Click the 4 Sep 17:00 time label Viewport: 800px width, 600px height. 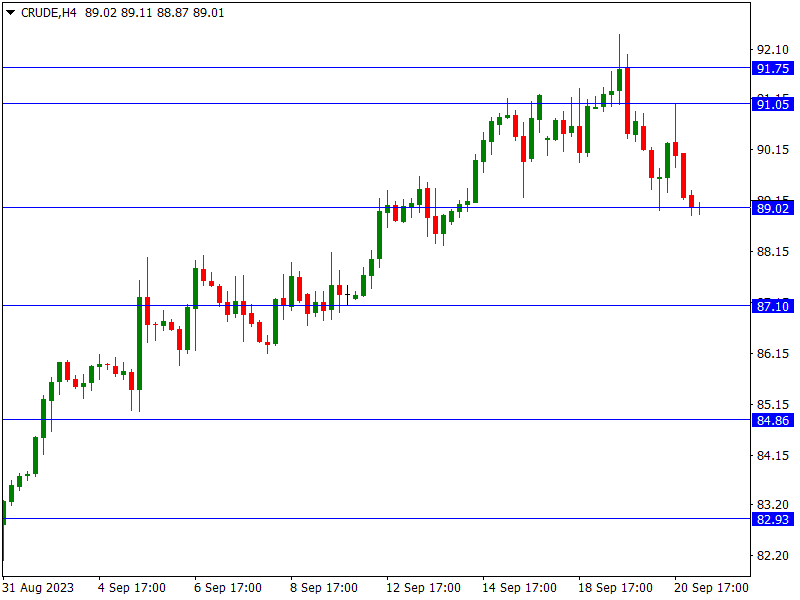132,588
